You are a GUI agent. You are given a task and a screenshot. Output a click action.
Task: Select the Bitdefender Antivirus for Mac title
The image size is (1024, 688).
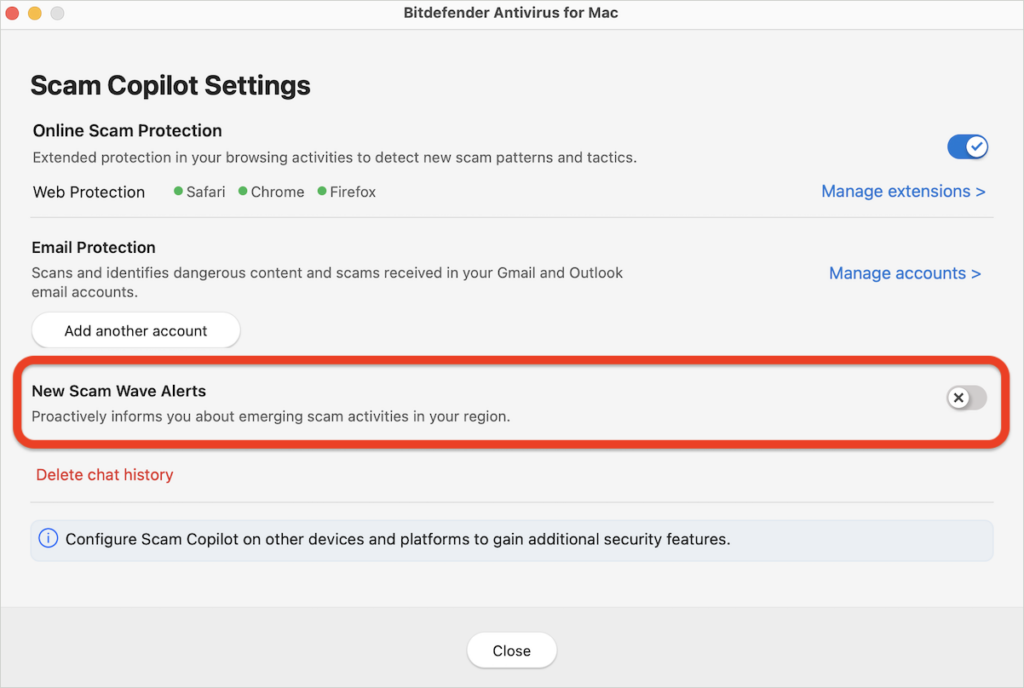[x=511, y=12]
